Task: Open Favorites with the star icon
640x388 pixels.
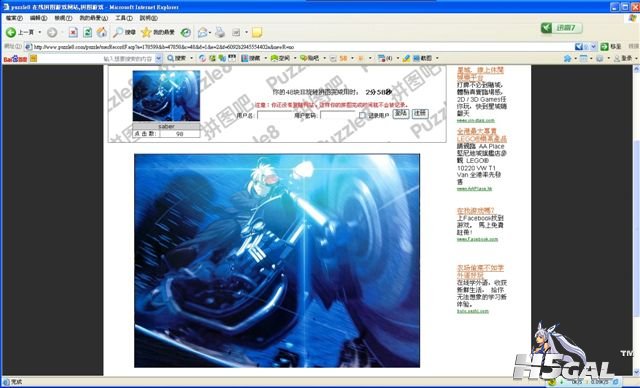Action: (x=158, y=32)
